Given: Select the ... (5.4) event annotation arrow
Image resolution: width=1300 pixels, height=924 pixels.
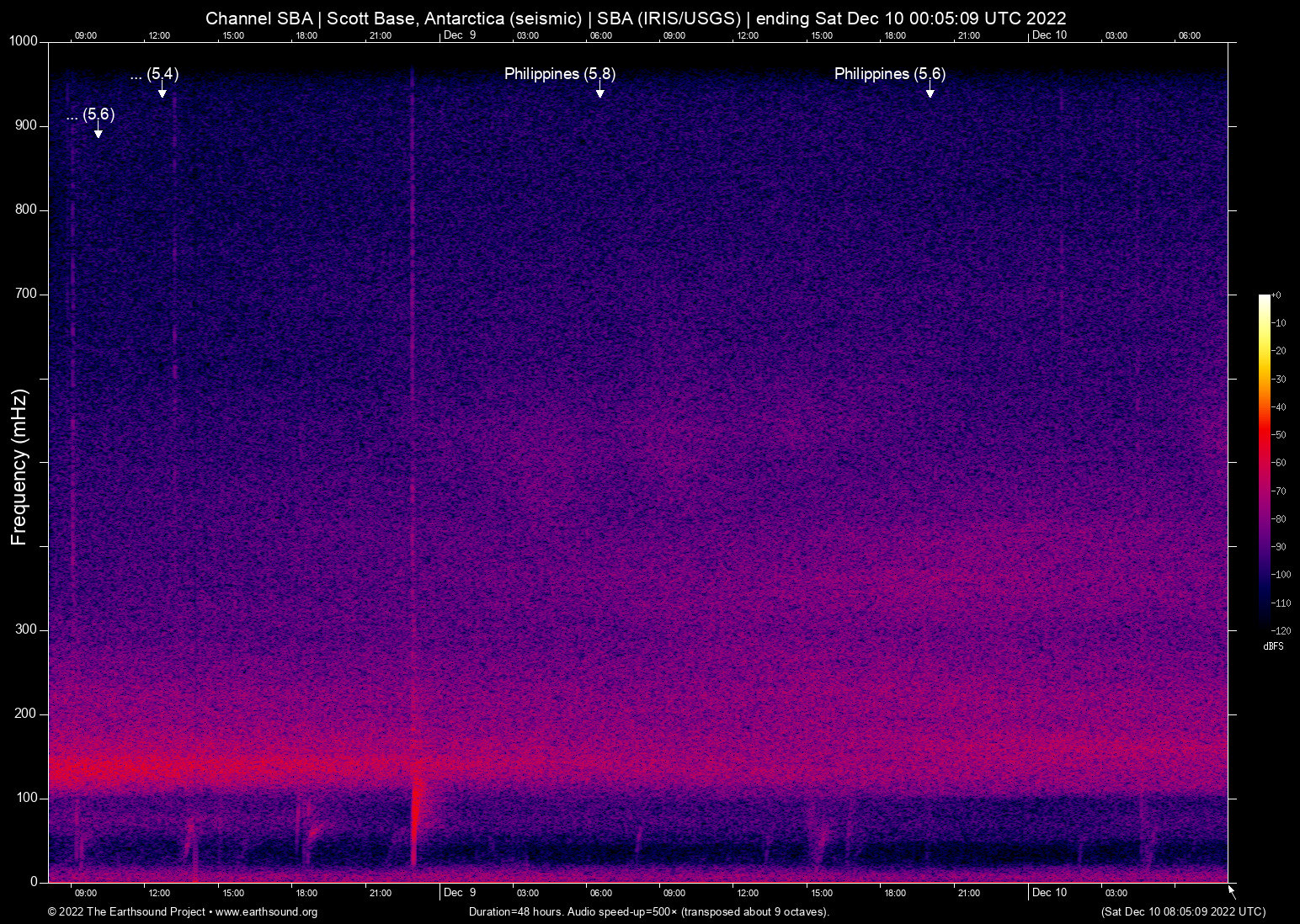Looking at the screenshot, I should [162, 92].
